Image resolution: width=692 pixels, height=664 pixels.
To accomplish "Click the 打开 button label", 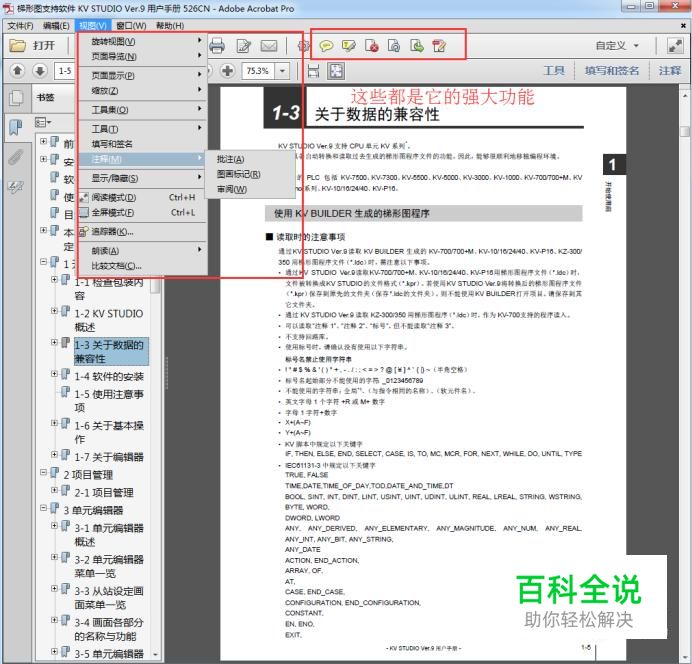I will 44,45.
